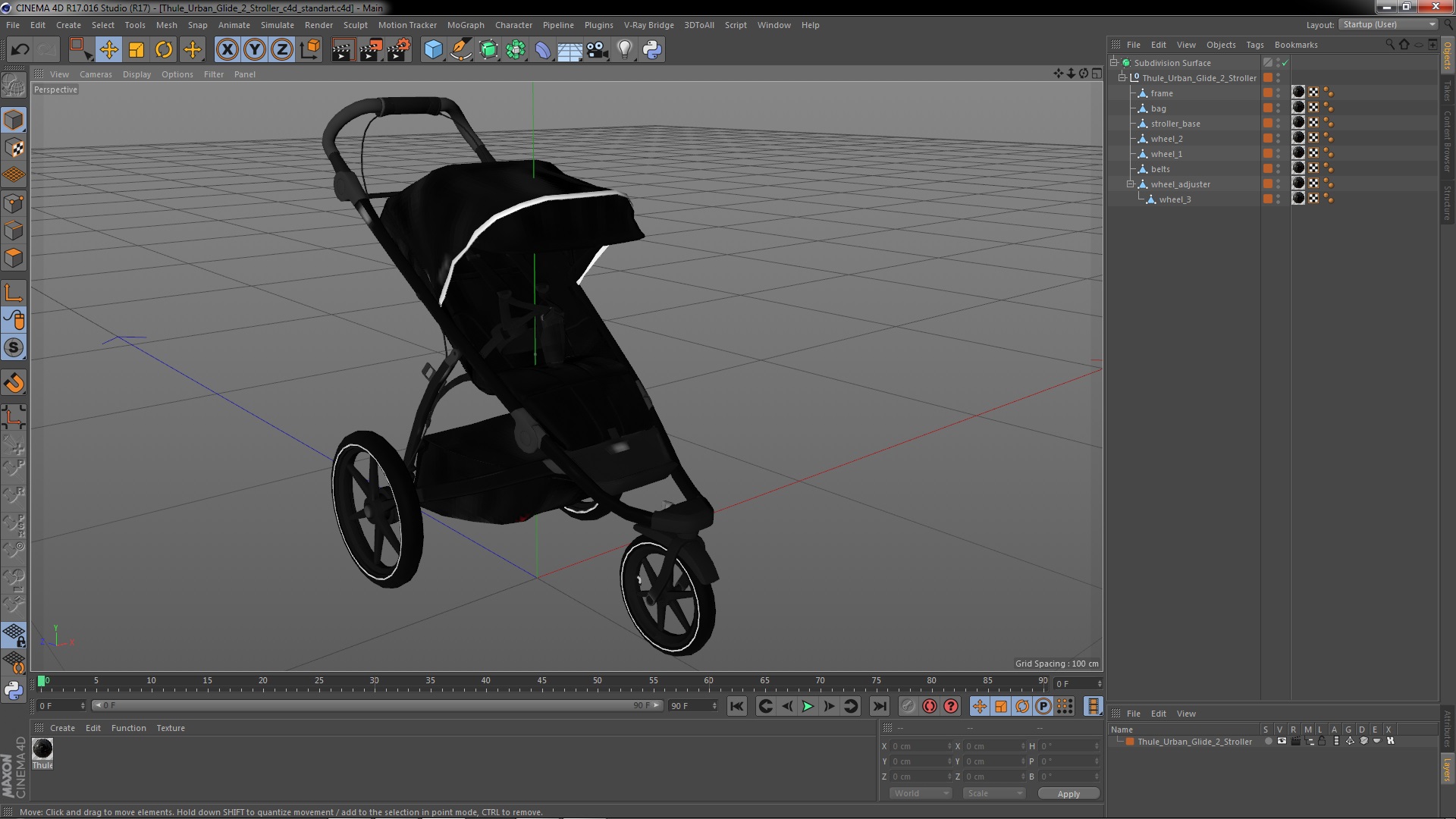Toggle Subdivision Surface enable checkmark

tap(1285, 63)
